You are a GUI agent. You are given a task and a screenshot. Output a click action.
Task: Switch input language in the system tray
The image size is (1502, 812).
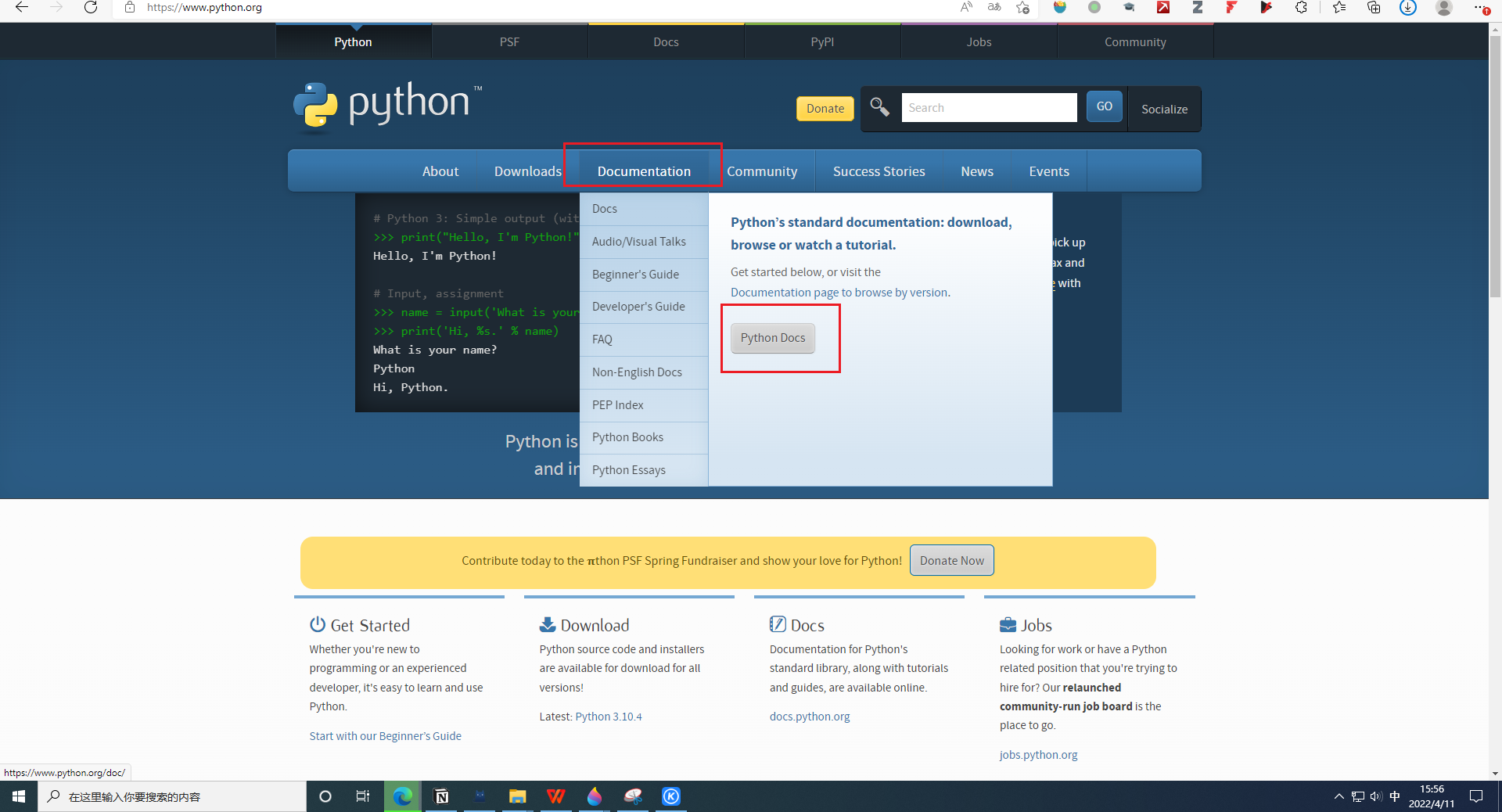tap(1396, 796)
